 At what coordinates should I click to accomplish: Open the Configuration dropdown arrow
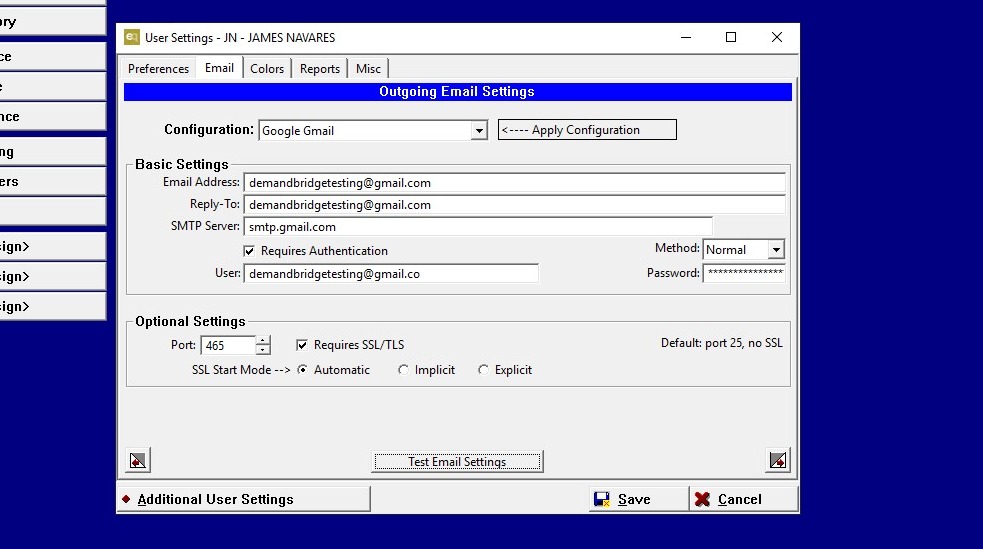coord(479,130)
